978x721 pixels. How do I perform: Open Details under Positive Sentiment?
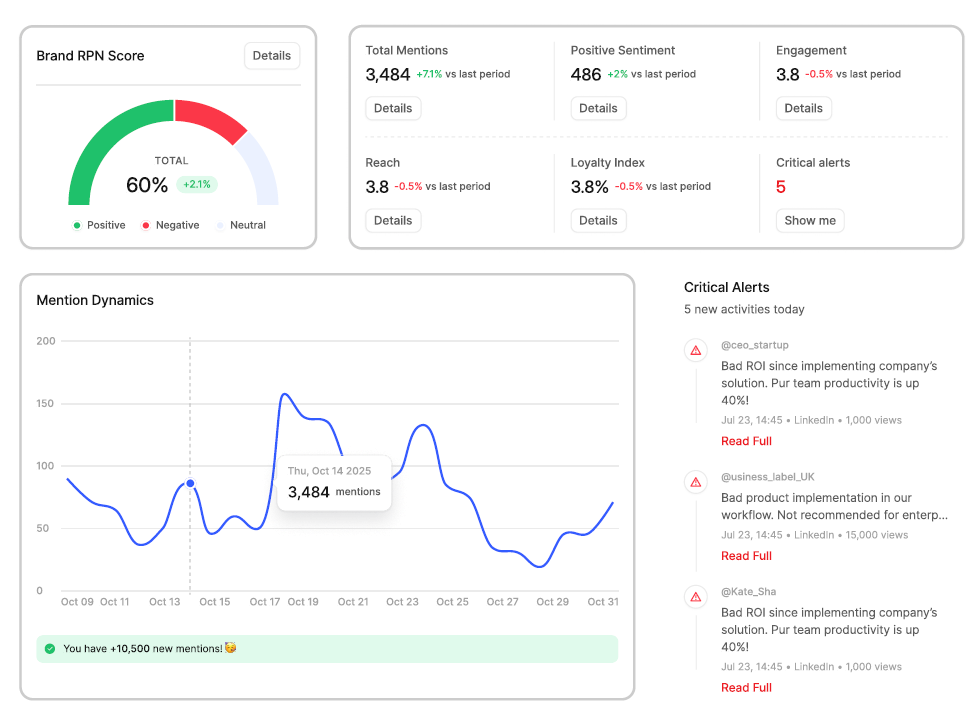[598, 108]
